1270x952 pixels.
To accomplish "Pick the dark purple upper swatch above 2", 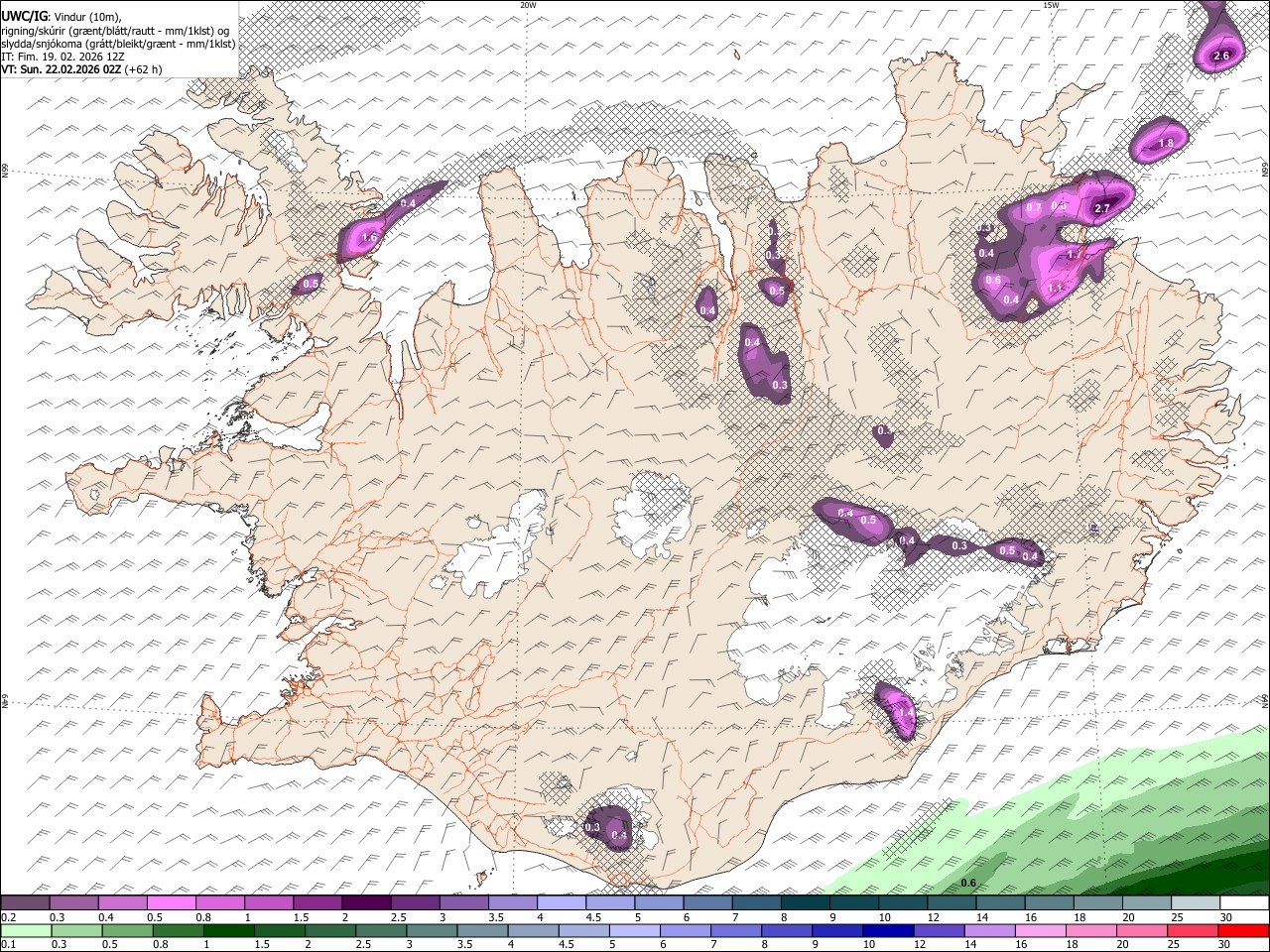I will 366,903.
